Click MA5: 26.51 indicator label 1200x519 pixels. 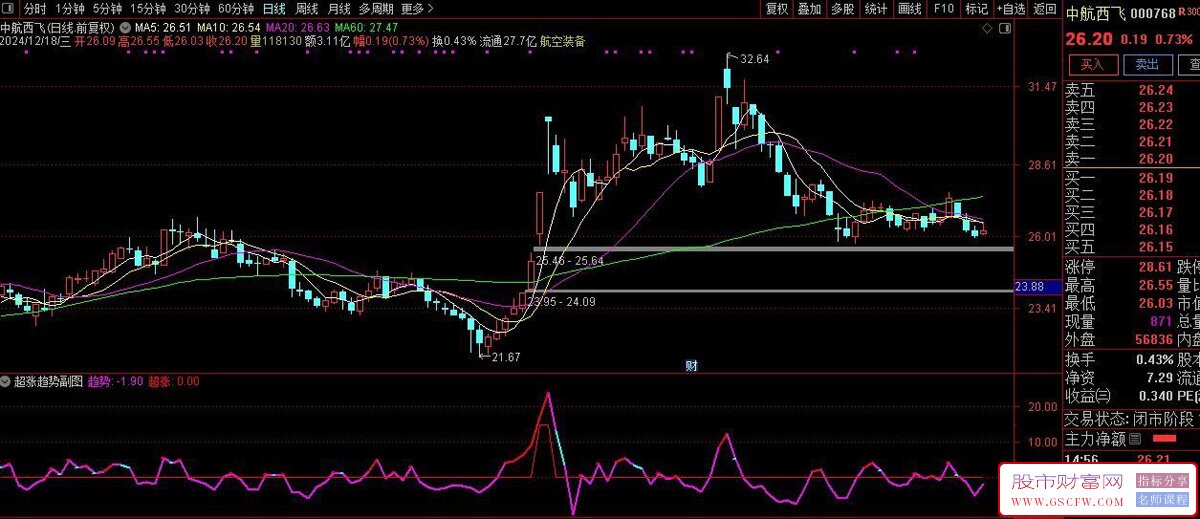(162, 27)
